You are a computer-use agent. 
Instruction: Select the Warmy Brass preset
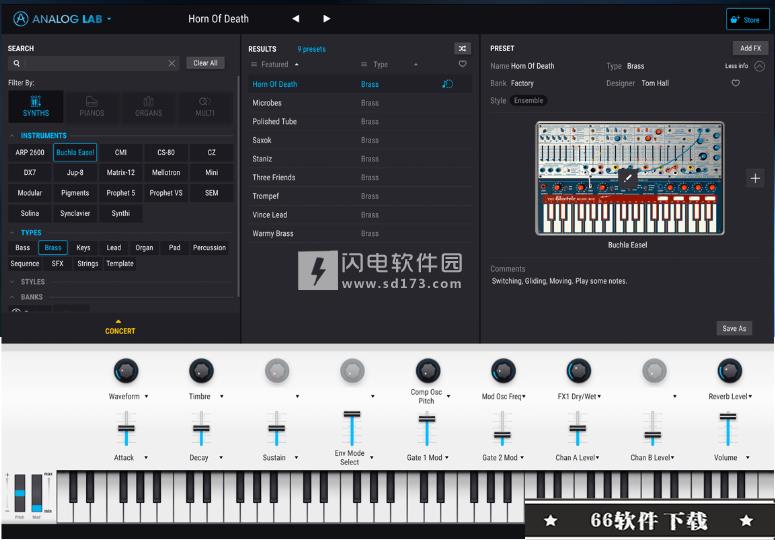coord(360,233)
